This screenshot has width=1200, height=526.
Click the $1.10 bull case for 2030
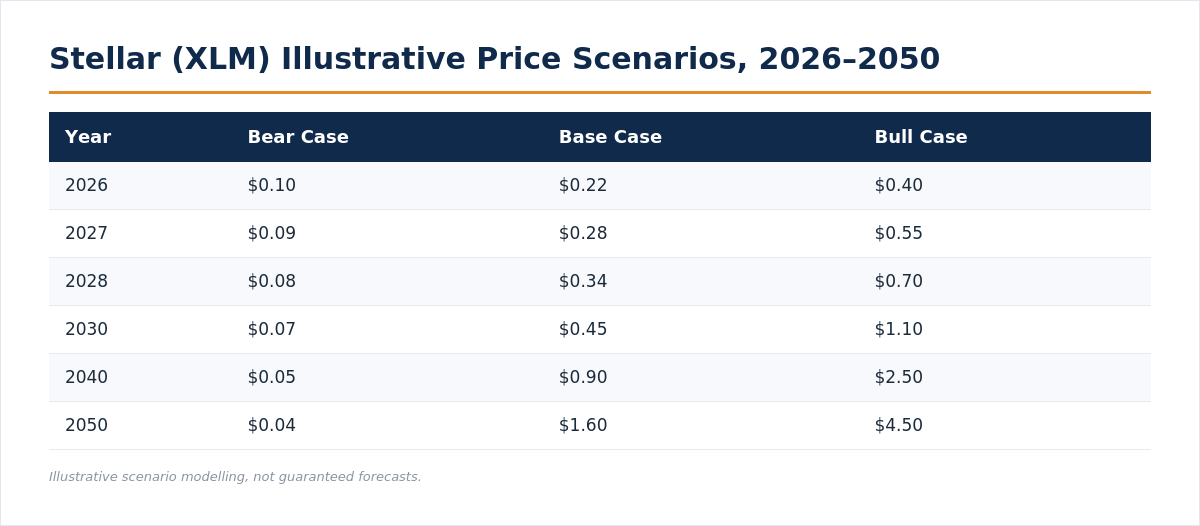pos(899,330)
